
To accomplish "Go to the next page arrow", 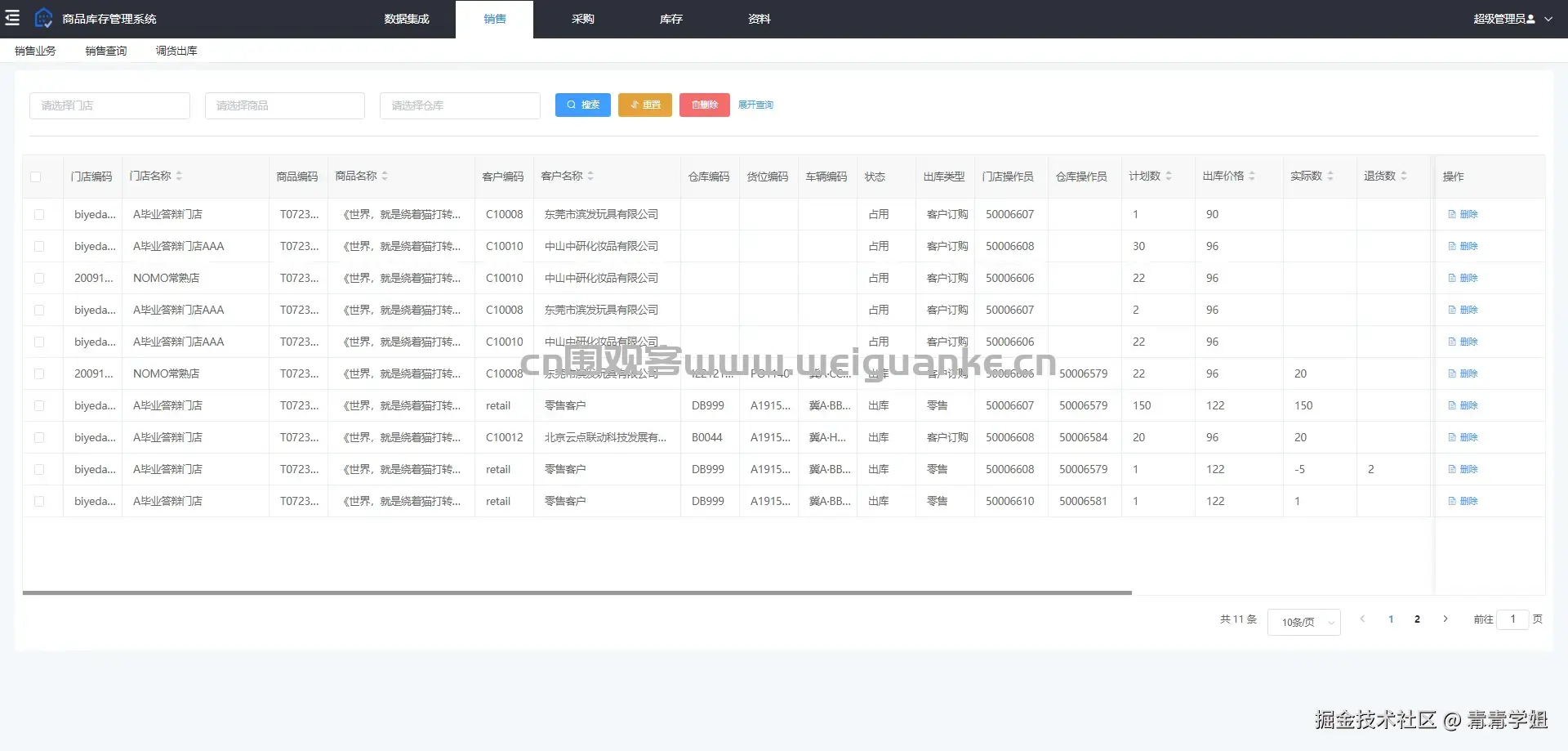I will coord(1445,619).
